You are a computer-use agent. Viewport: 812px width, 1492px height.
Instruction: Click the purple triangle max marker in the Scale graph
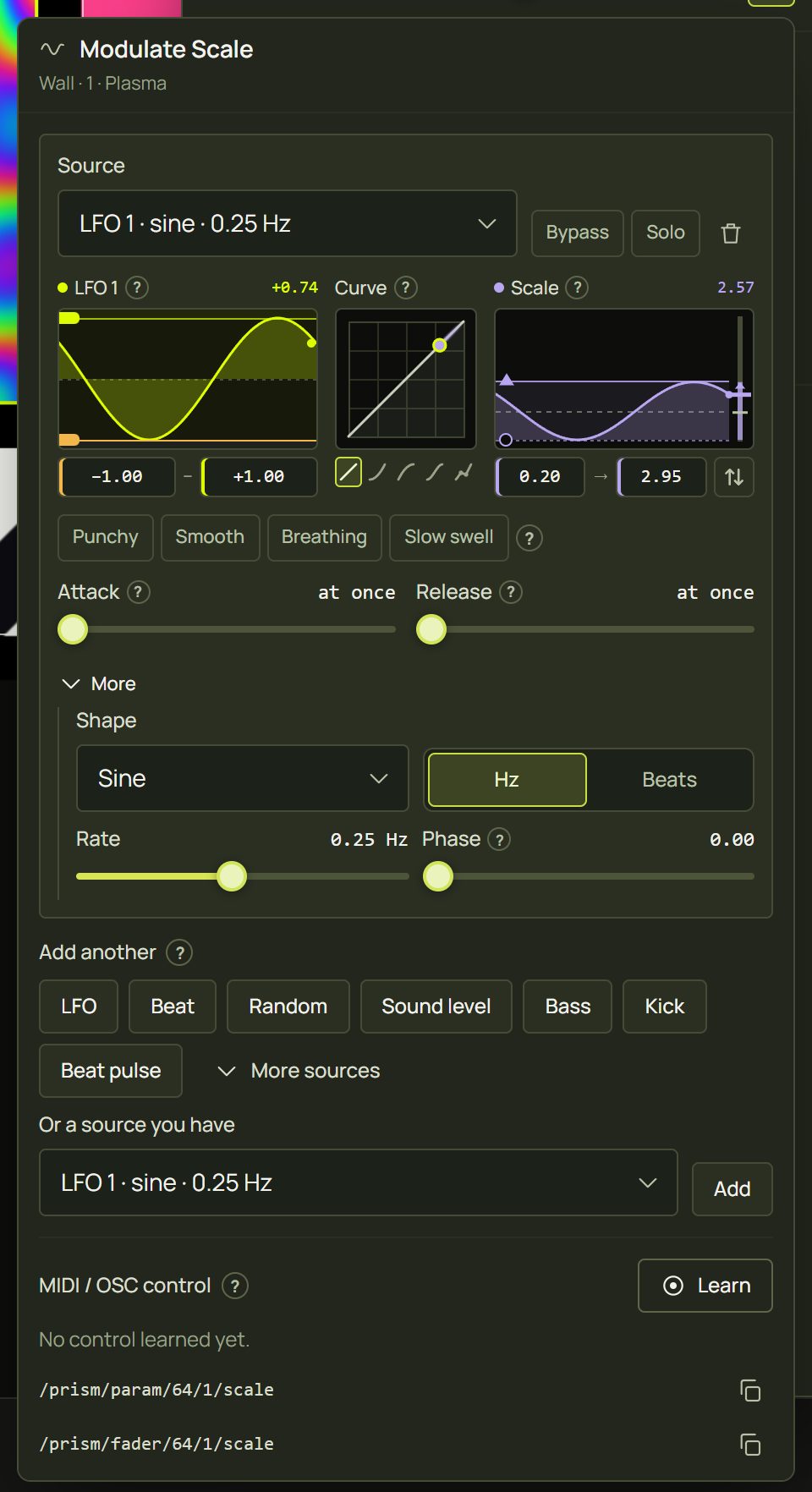tap(506, 380)
